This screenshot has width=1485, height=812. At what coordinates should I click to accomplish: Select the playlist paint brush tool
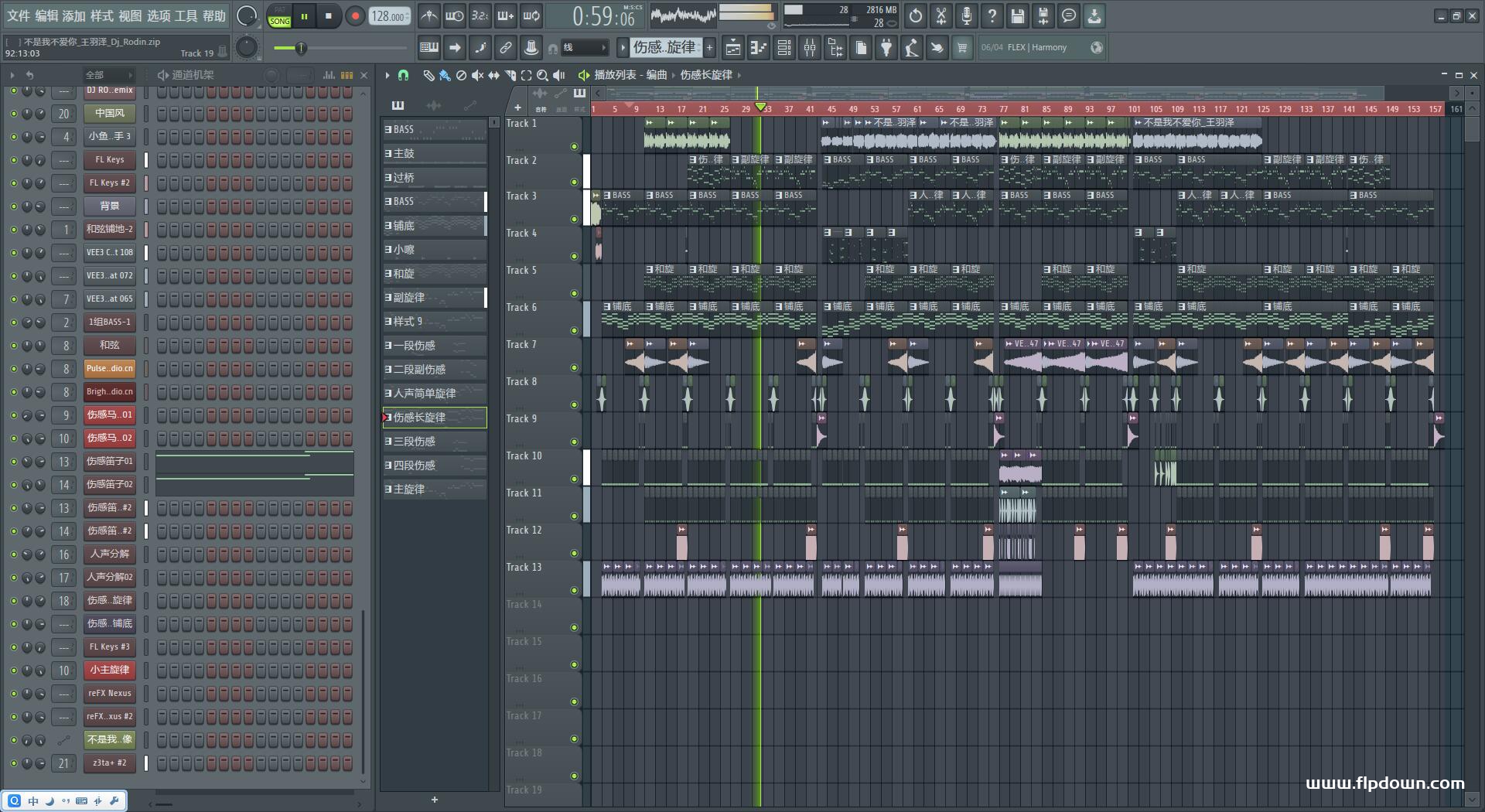tap(445, 75)
